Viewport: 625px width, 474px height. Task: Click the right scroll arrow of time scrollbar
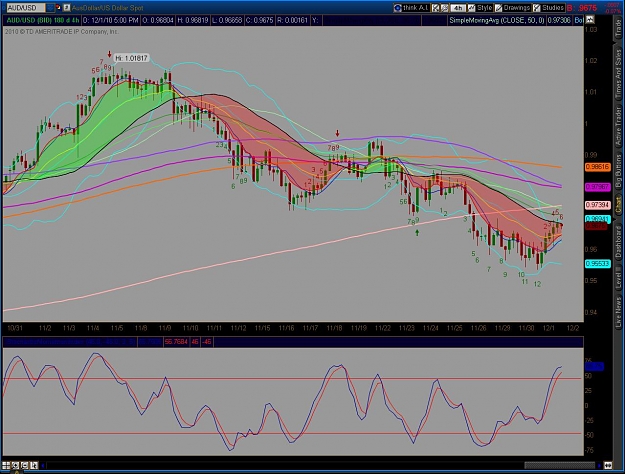click(x=599, y=465)
